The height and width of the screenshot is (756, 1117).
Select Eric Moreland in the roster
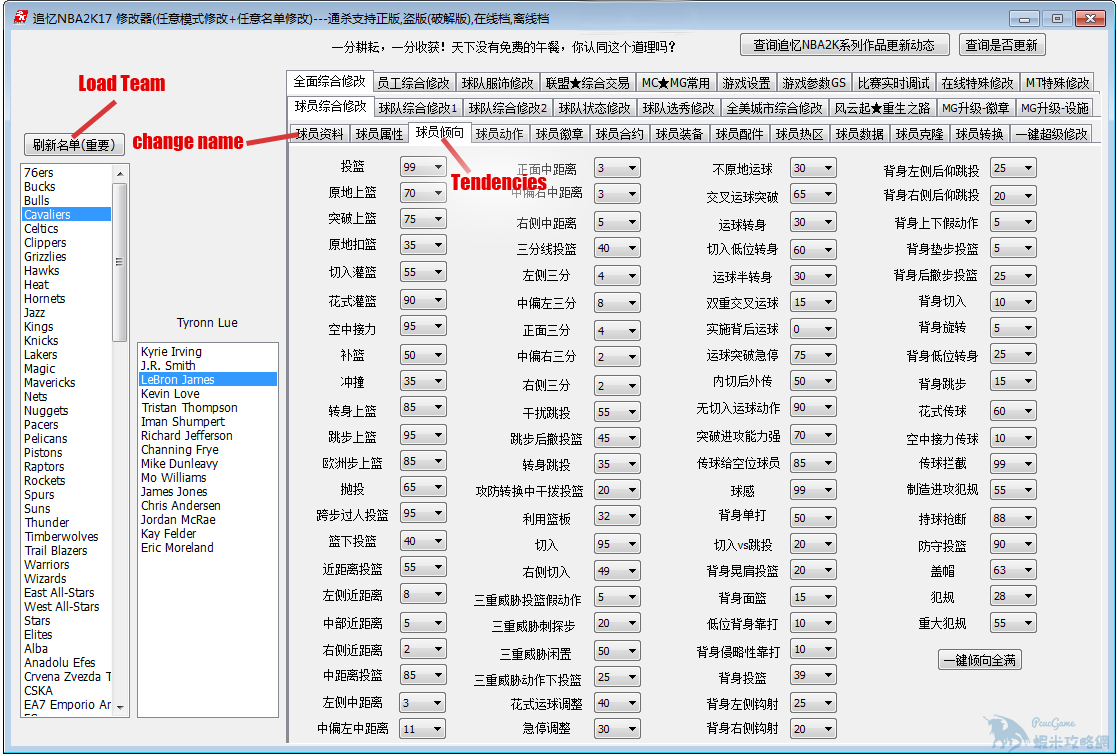point(208,548)
